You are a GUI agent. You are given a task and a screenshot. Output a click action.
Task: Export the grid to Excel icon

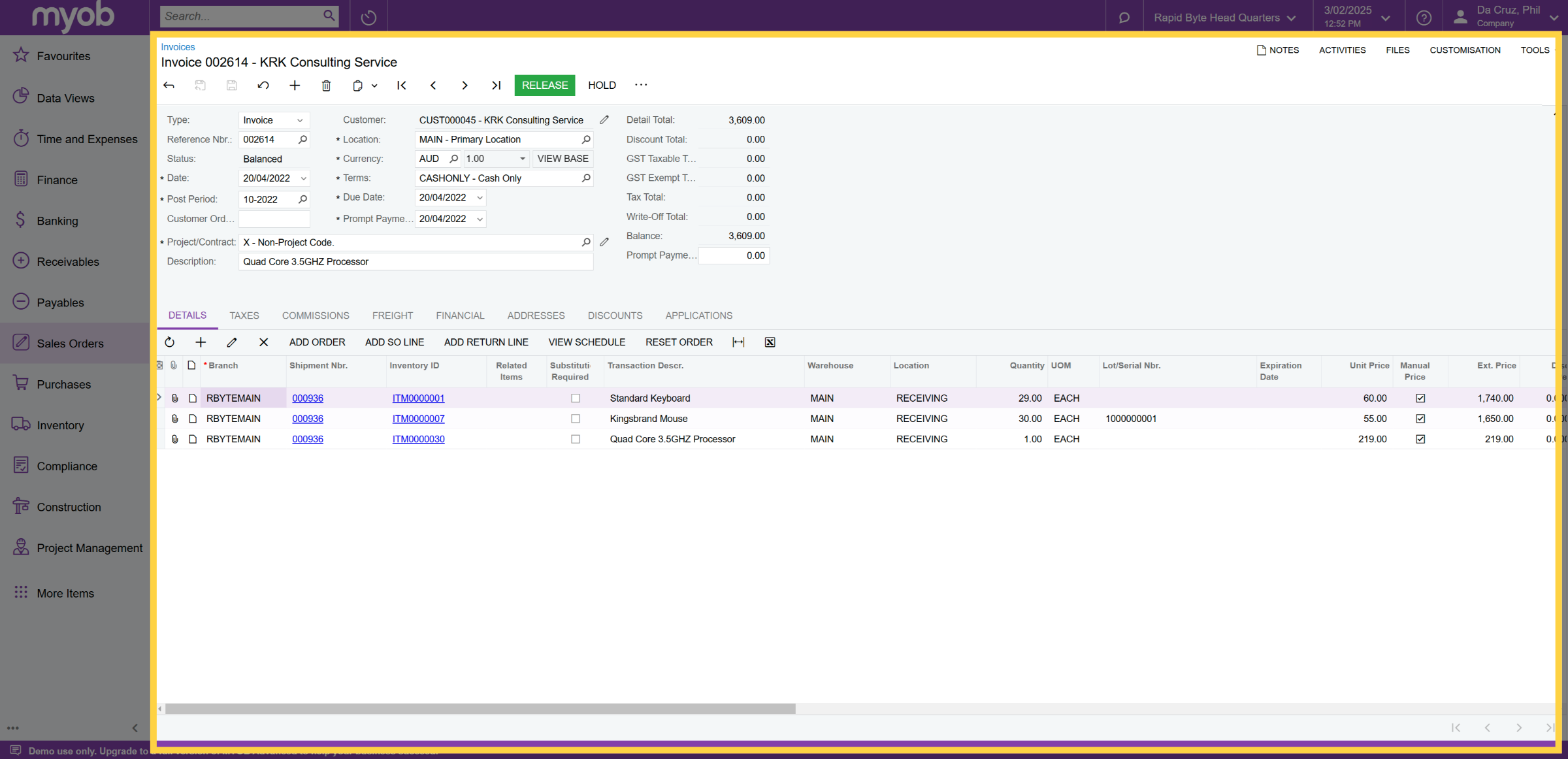[770, 342]
